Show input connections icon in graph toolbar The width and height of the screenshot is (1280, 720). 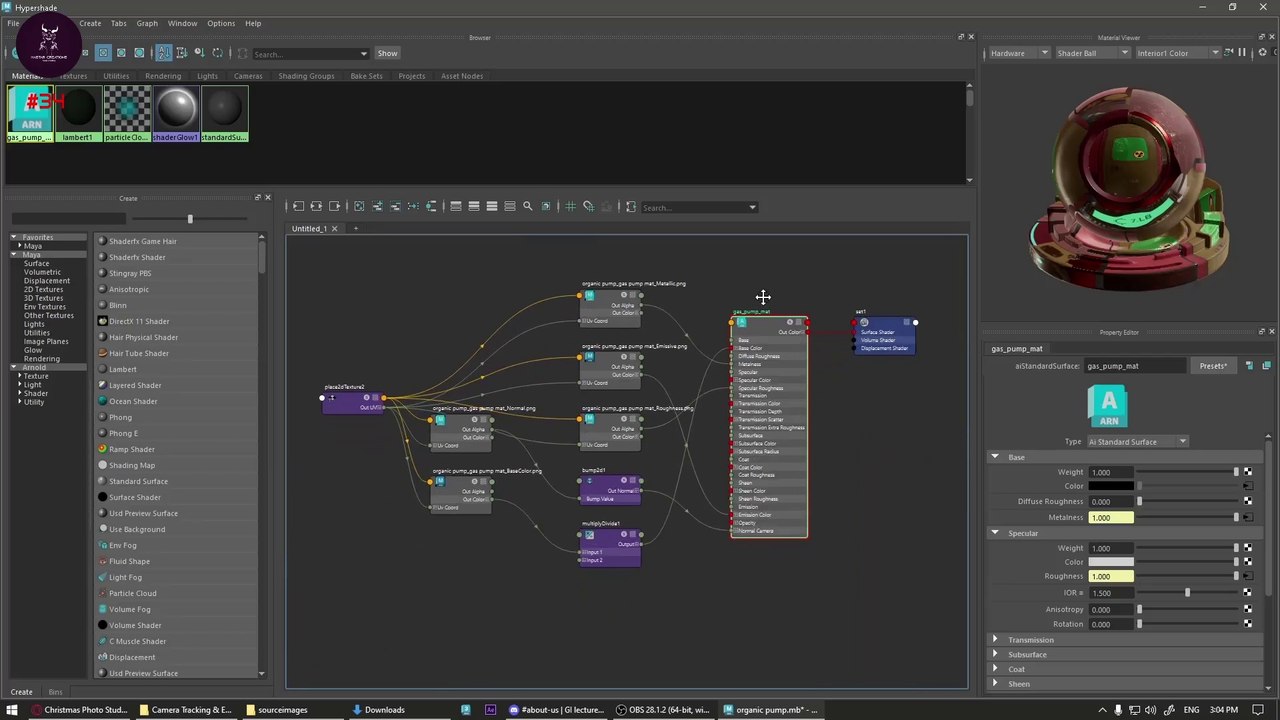click(298, 206)
